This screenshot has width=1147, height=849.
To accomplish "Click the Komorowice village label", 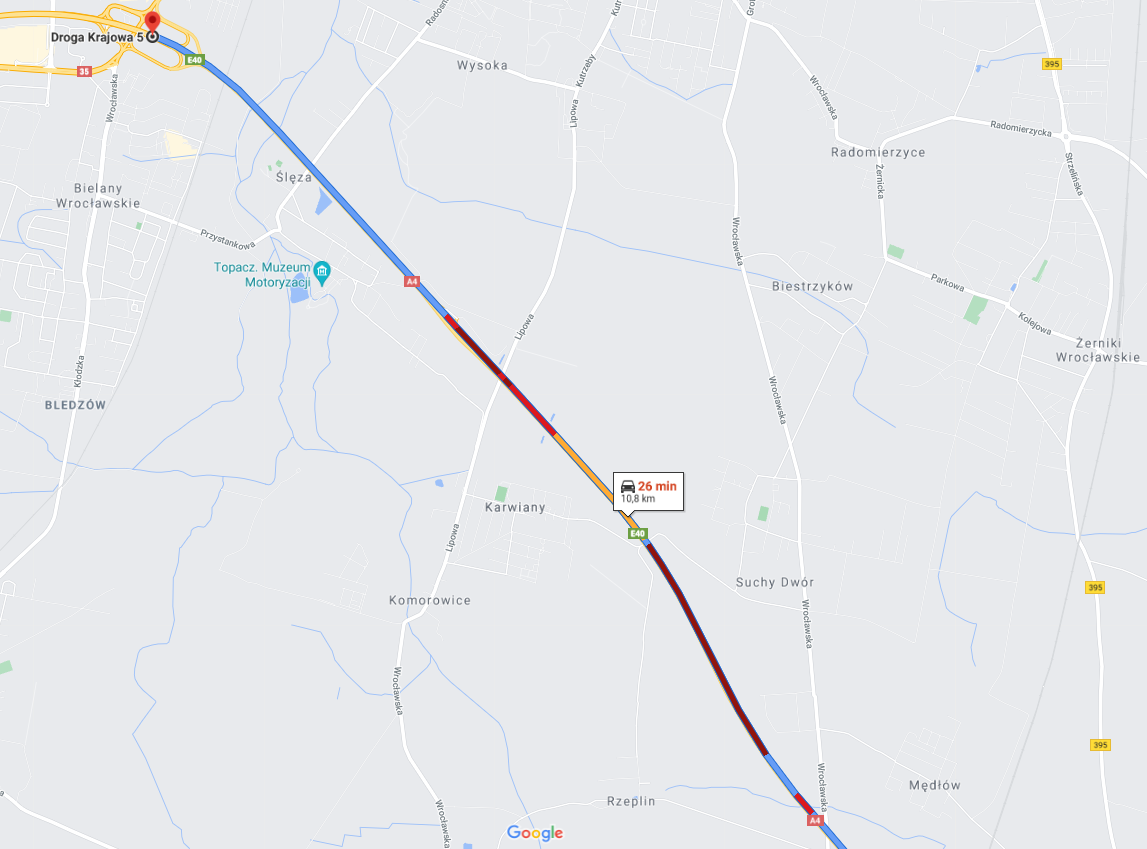I will (x=429, y=600).
